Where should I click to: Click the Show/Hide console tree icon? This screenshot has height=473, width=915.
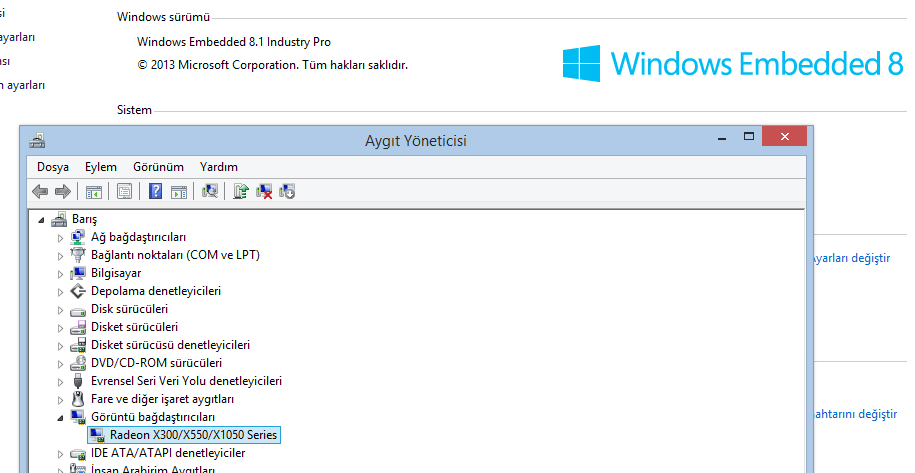[x=93, y=192]
